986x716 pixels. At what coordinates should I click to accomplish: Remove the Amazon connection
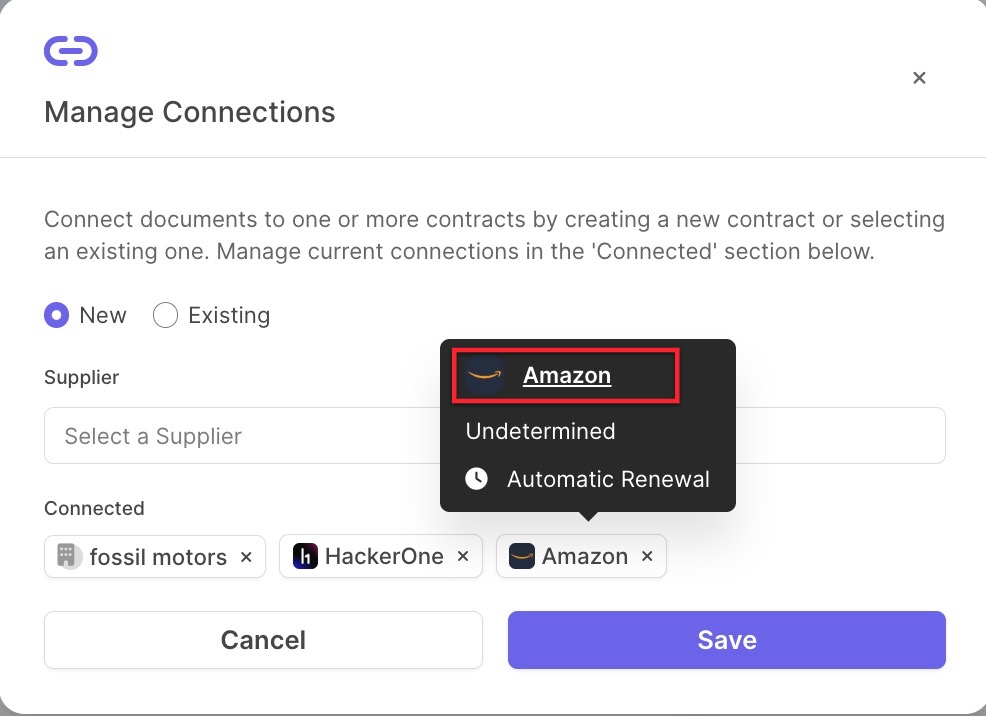coord(647,556)
